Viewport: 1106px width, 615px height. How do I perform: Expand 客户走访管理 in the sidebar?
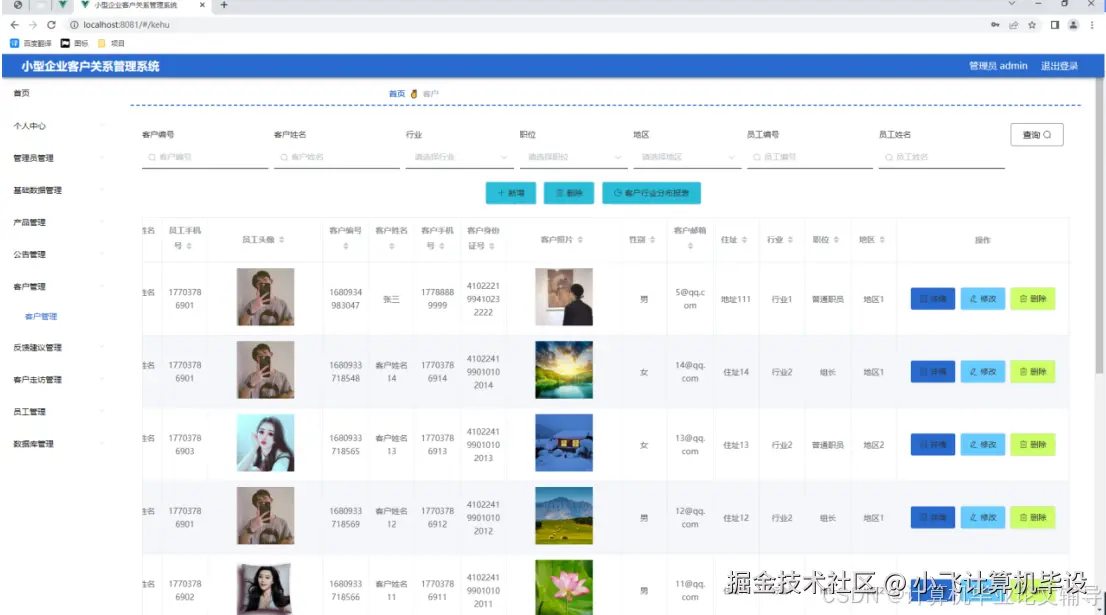(59, 379)
